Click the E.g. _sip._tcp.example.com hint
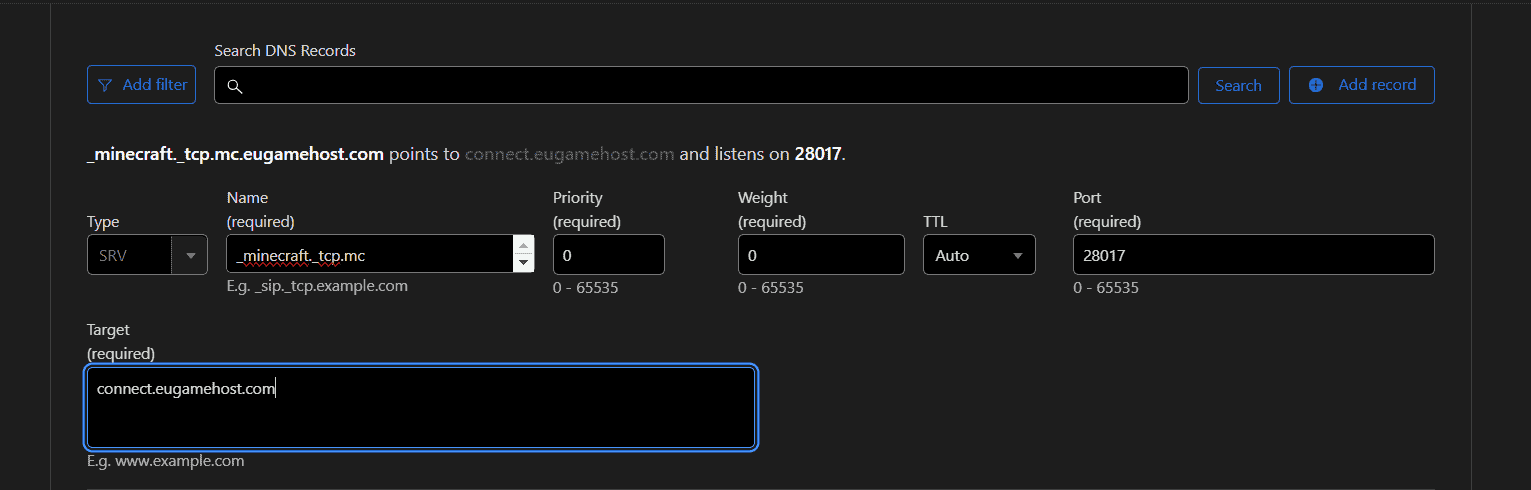 click(317, 286)
